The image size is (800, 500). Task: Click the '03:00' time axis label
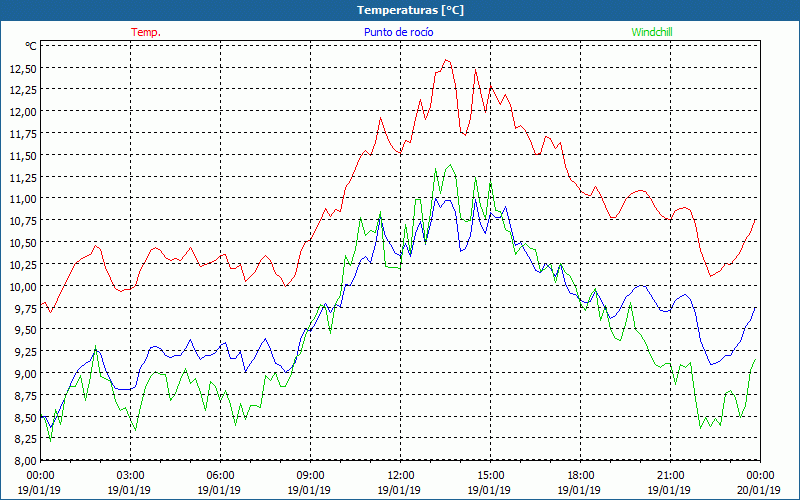coord(131,475)
